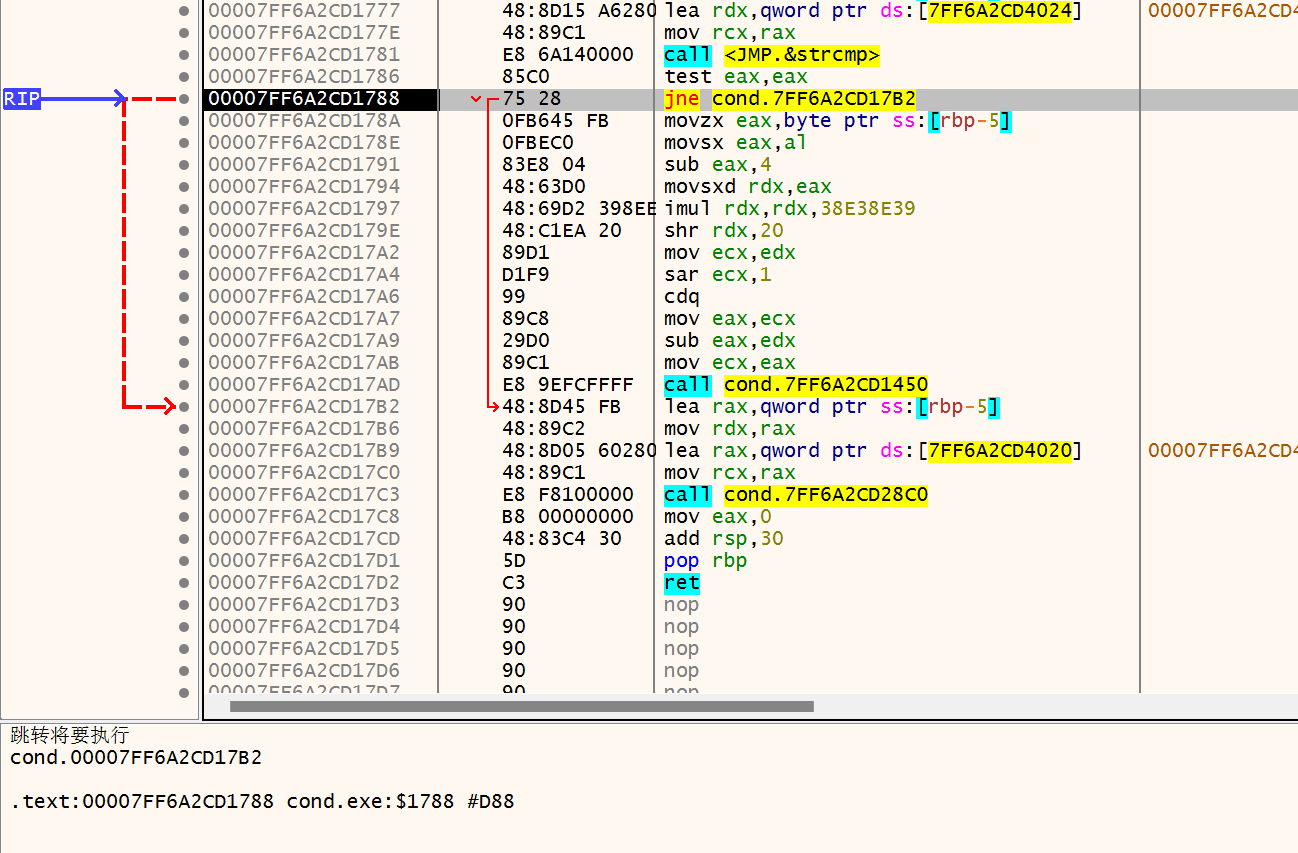Toggle breakpoint dot at address 00007FF6A2CD1788
Image resolution: width=1298 pixels, height=853 pixels.
pos(183,98)
